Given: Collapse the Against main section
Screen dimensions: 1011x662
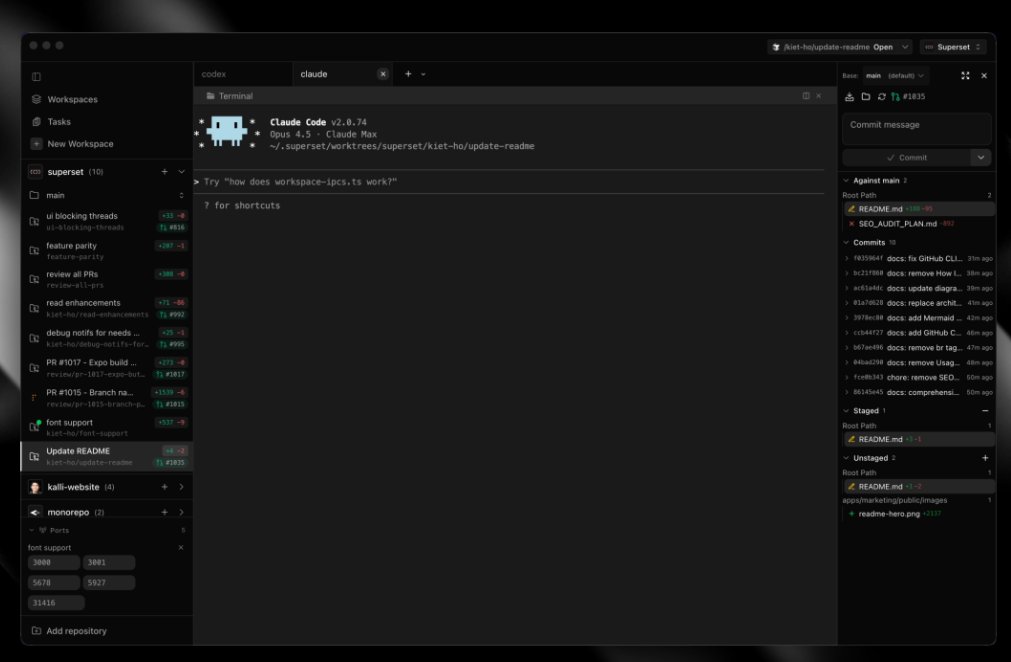Looking at the screenshot, I should coord(846,180).
